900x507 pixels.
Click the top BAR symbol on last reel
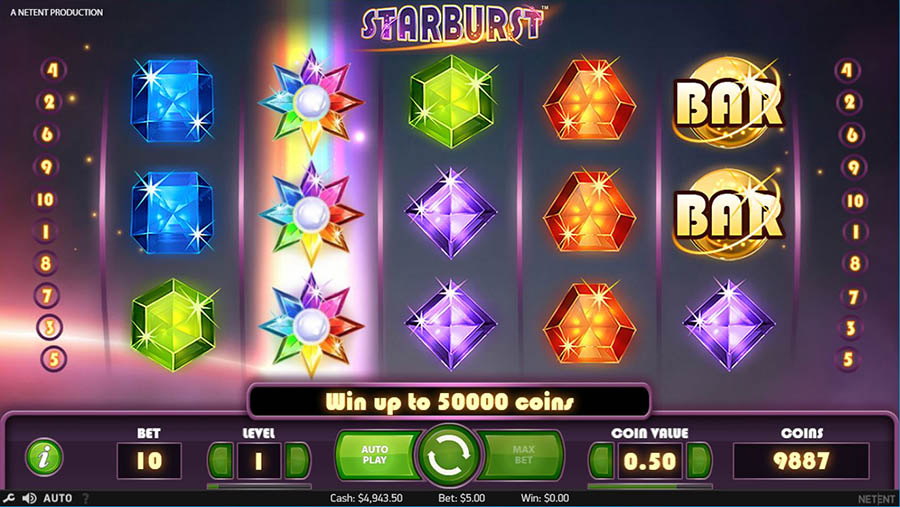tap(728, 103)
